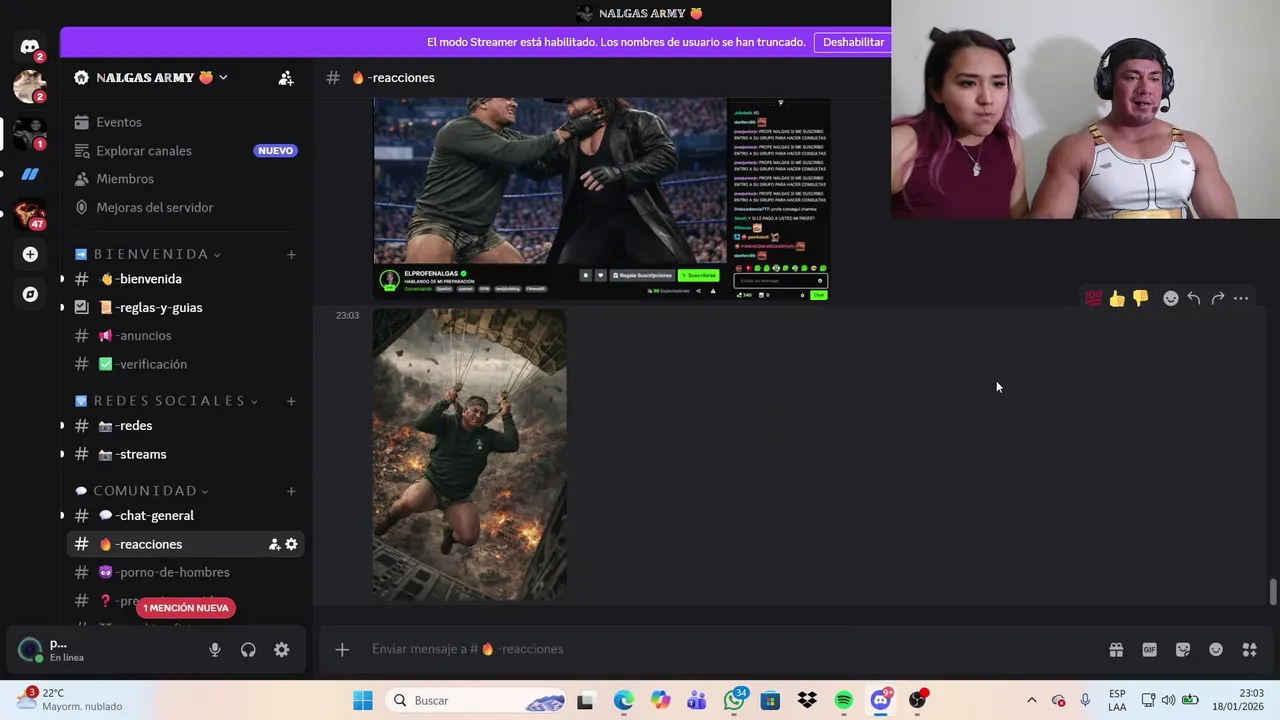Reply to the message using arrow icon
The height and width of the screenshot is (720, 1280).
[x=1194, y=298]
